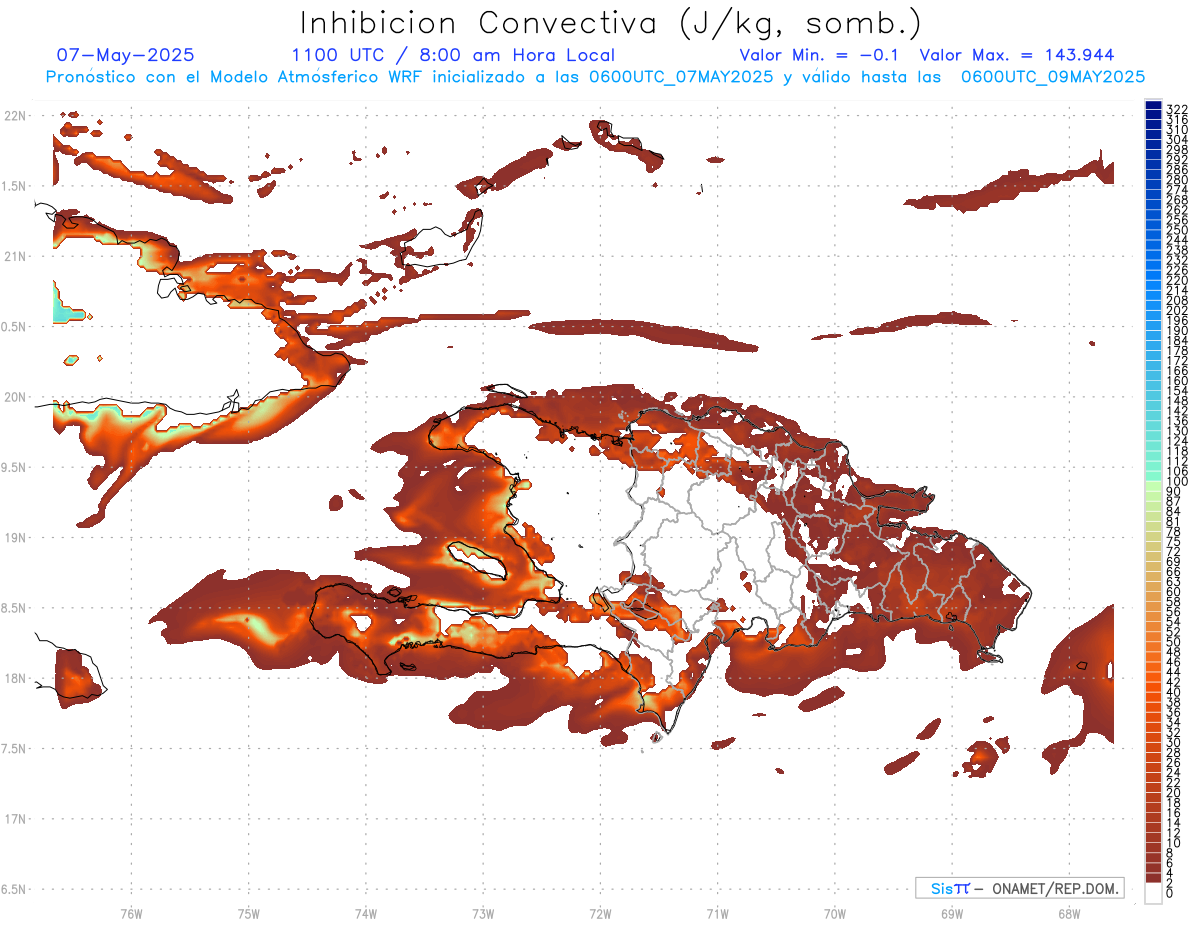The image size is (1200, 927).
Task: Click the "18N" latitude label
Action: tap(15, 678)
